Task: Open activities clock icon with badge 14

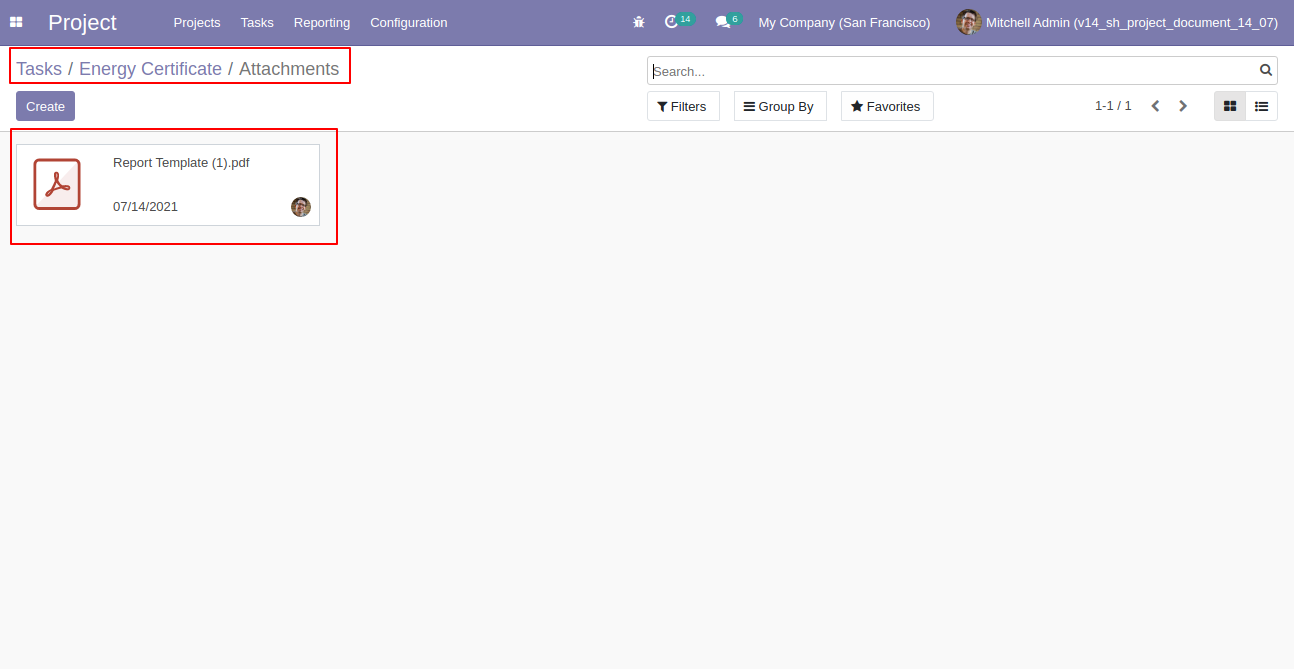Action: (x=678, y=21)
